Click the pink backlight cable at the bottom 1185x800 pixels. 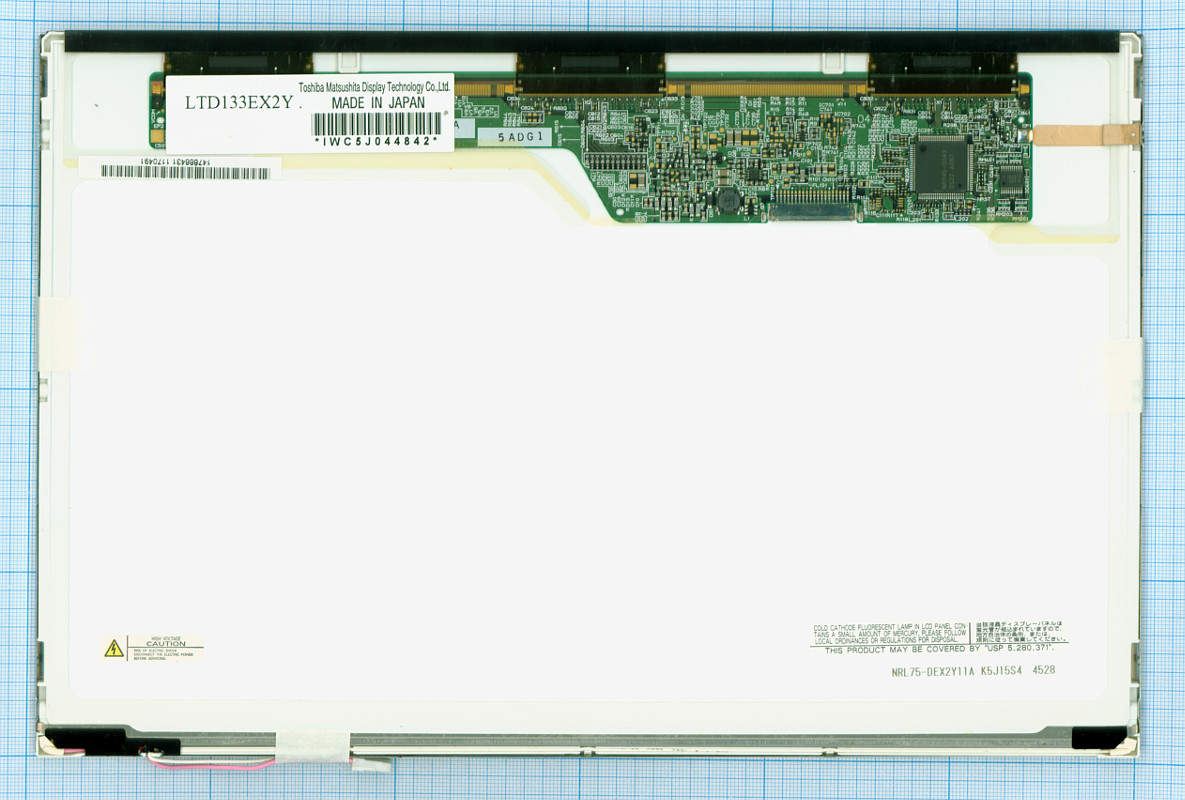[x=212, y=764]
